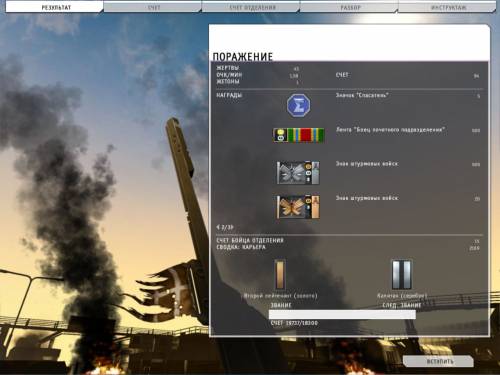The width and height of the screenshot is (500, 375).
Task: Click the ВСТУПИТЬ button
Action: click(x=439, y=362)
